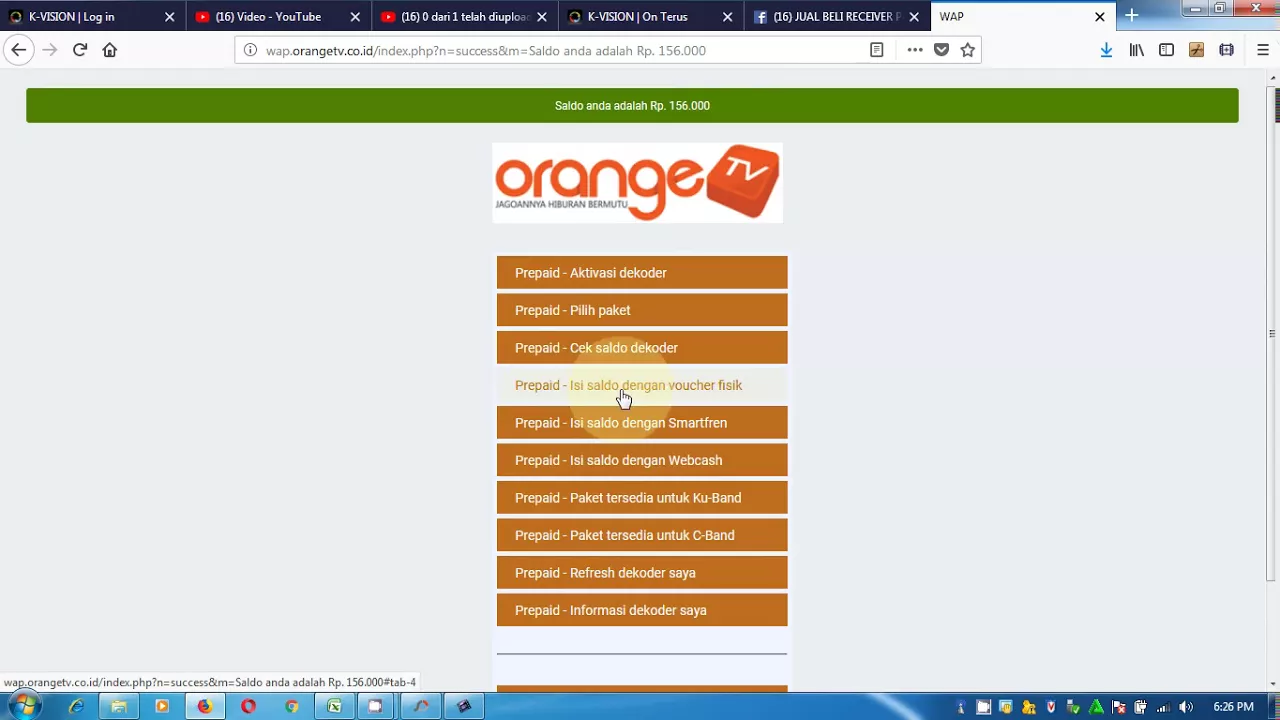Open a new browser tab
The image size is (1280, 720).
point(1131,16)
